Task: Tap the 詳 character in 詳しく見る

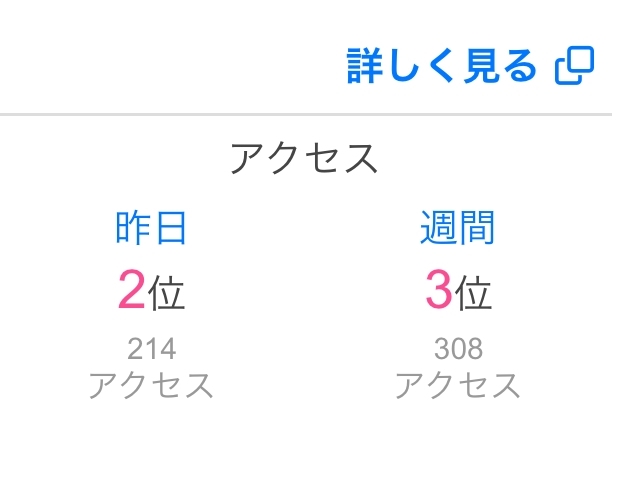Action: point(365,66)
